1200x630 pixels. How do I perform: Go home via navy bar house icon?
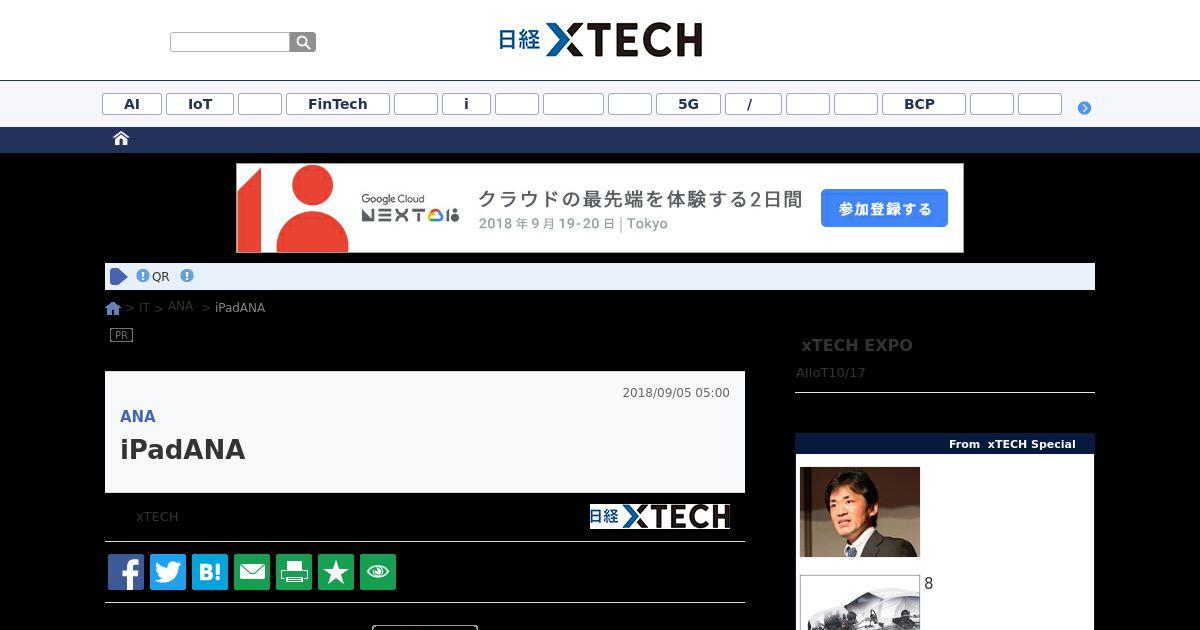(121, 139)
